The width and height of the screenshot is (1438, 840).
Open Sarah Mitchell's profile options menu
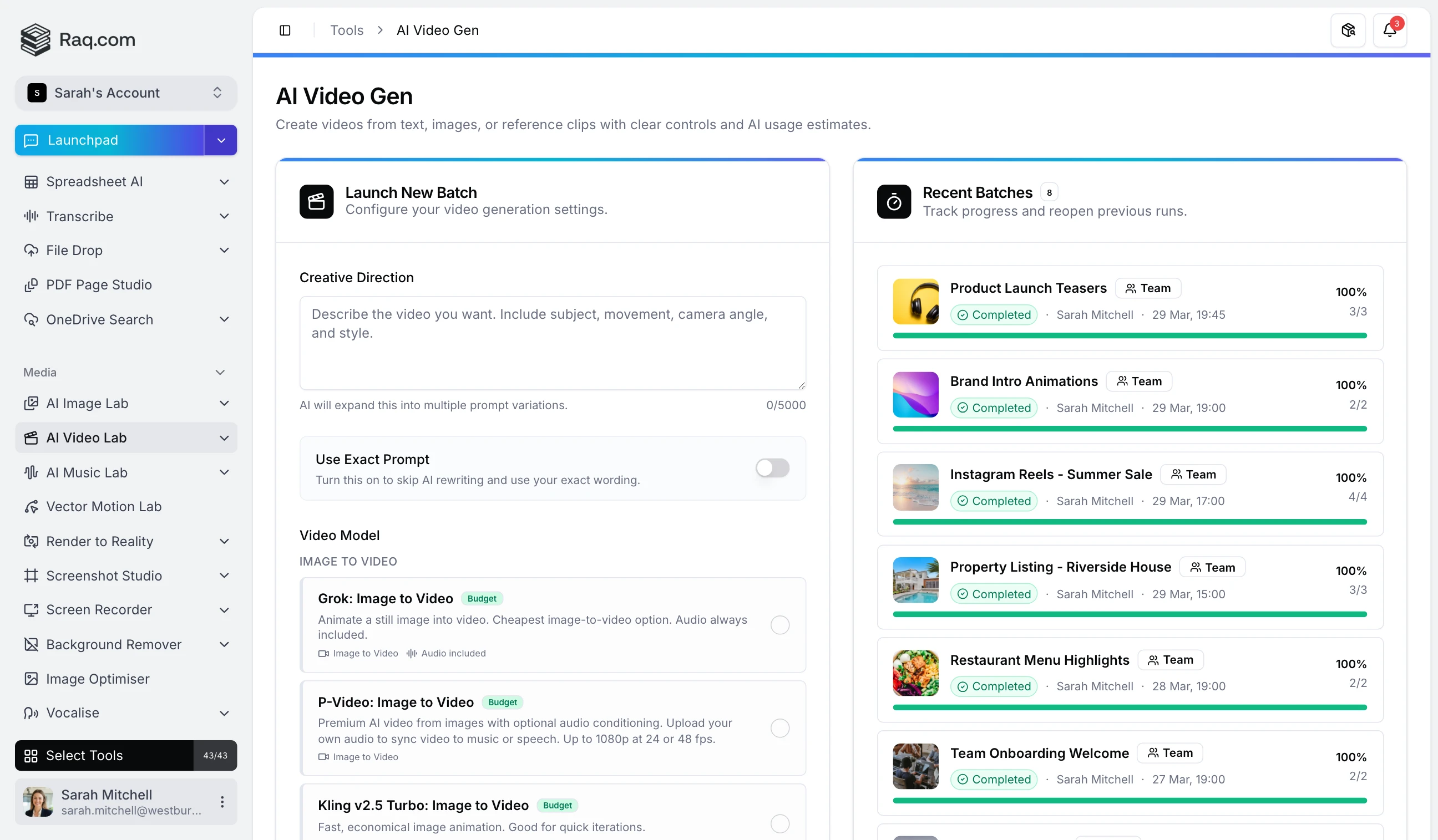222,801
